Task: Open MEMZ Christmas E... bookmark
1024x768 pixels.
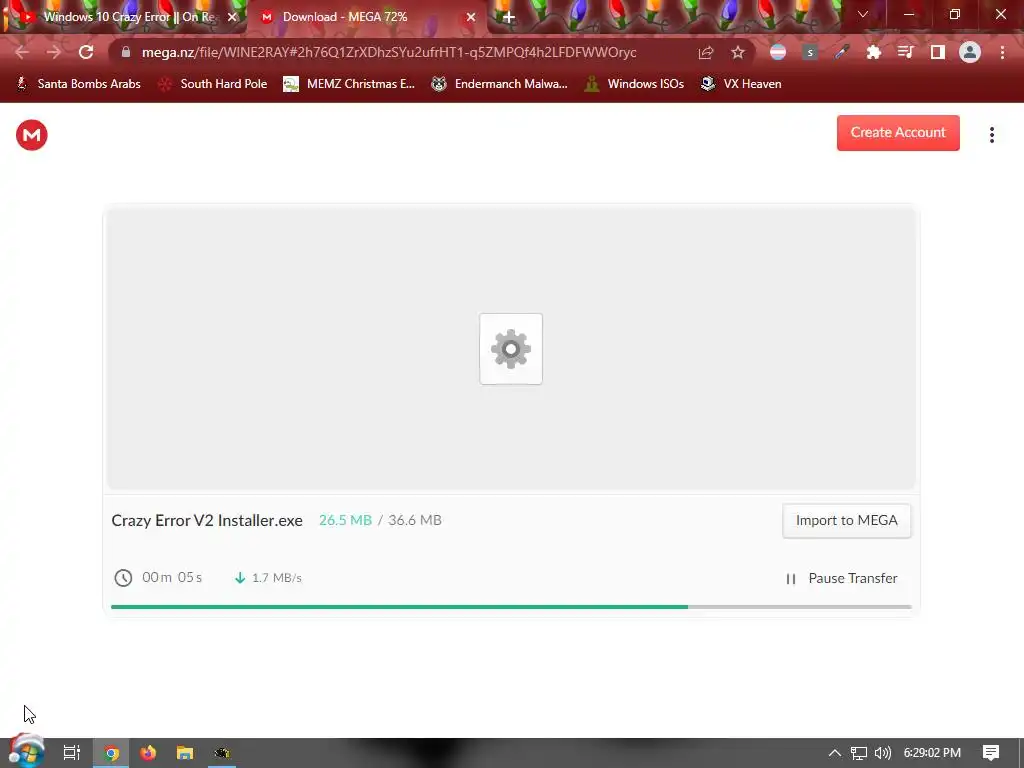Action: click(x=349, y=84)
